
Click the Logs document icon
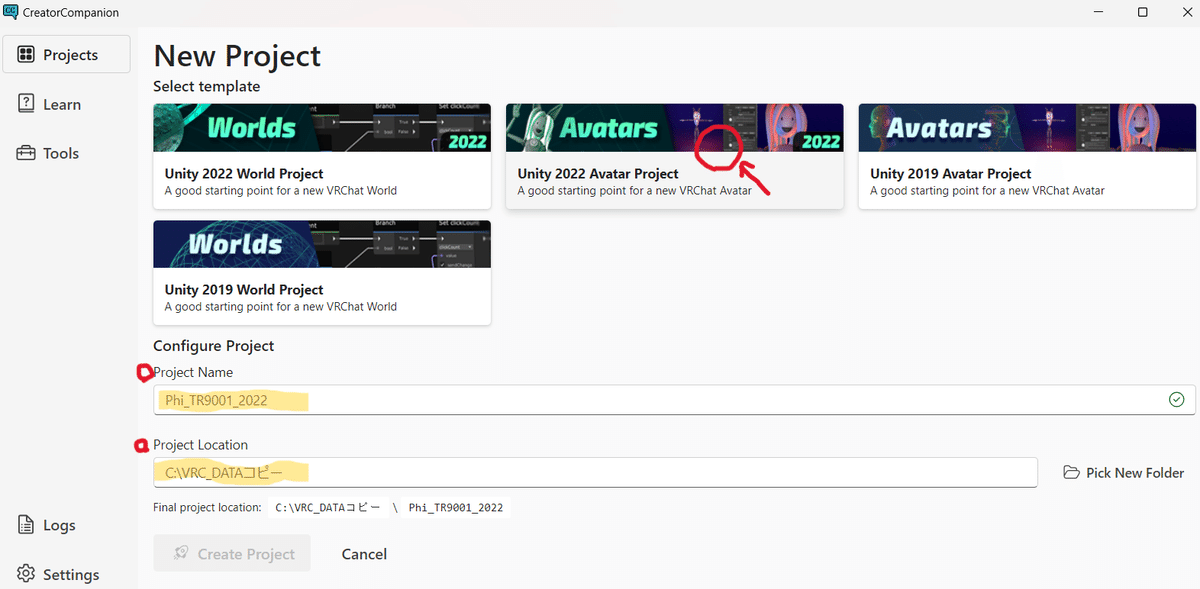click(x=26, y=525)
